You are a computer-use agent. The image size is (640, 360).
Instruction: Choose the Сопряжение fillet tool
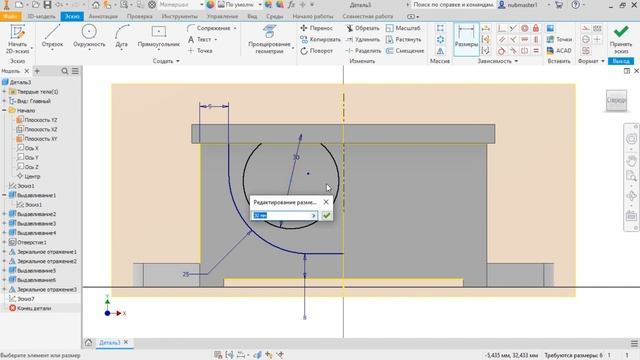[x=211, y=28]
